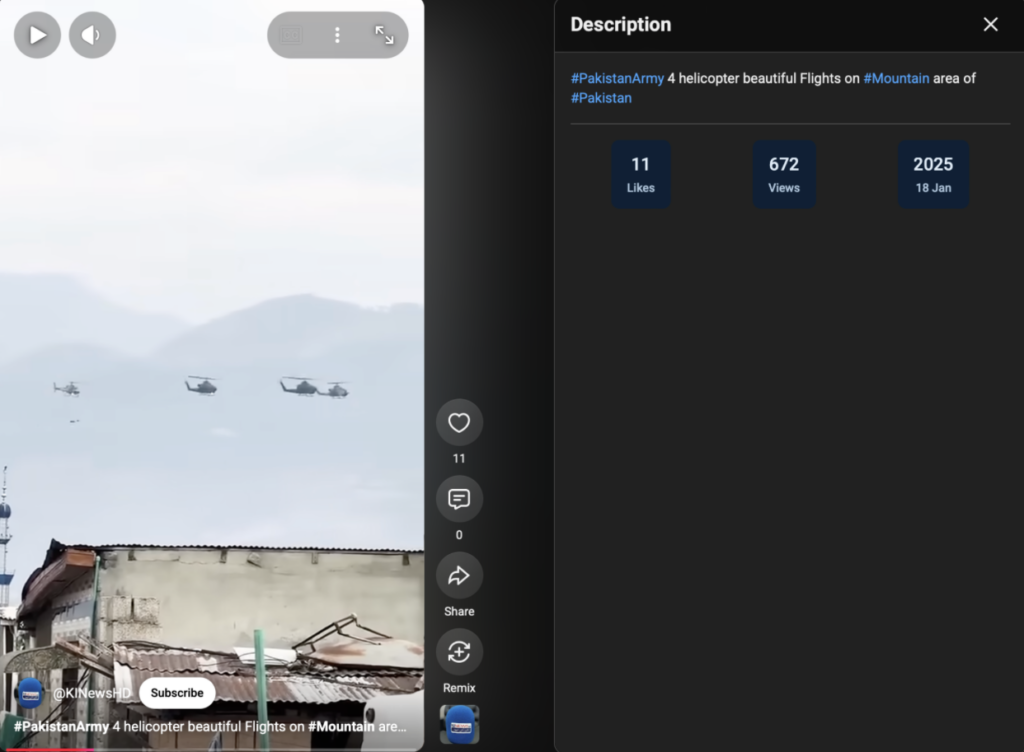
Task: Expand the truncated video title caption
Action: (x=210, y=727)
